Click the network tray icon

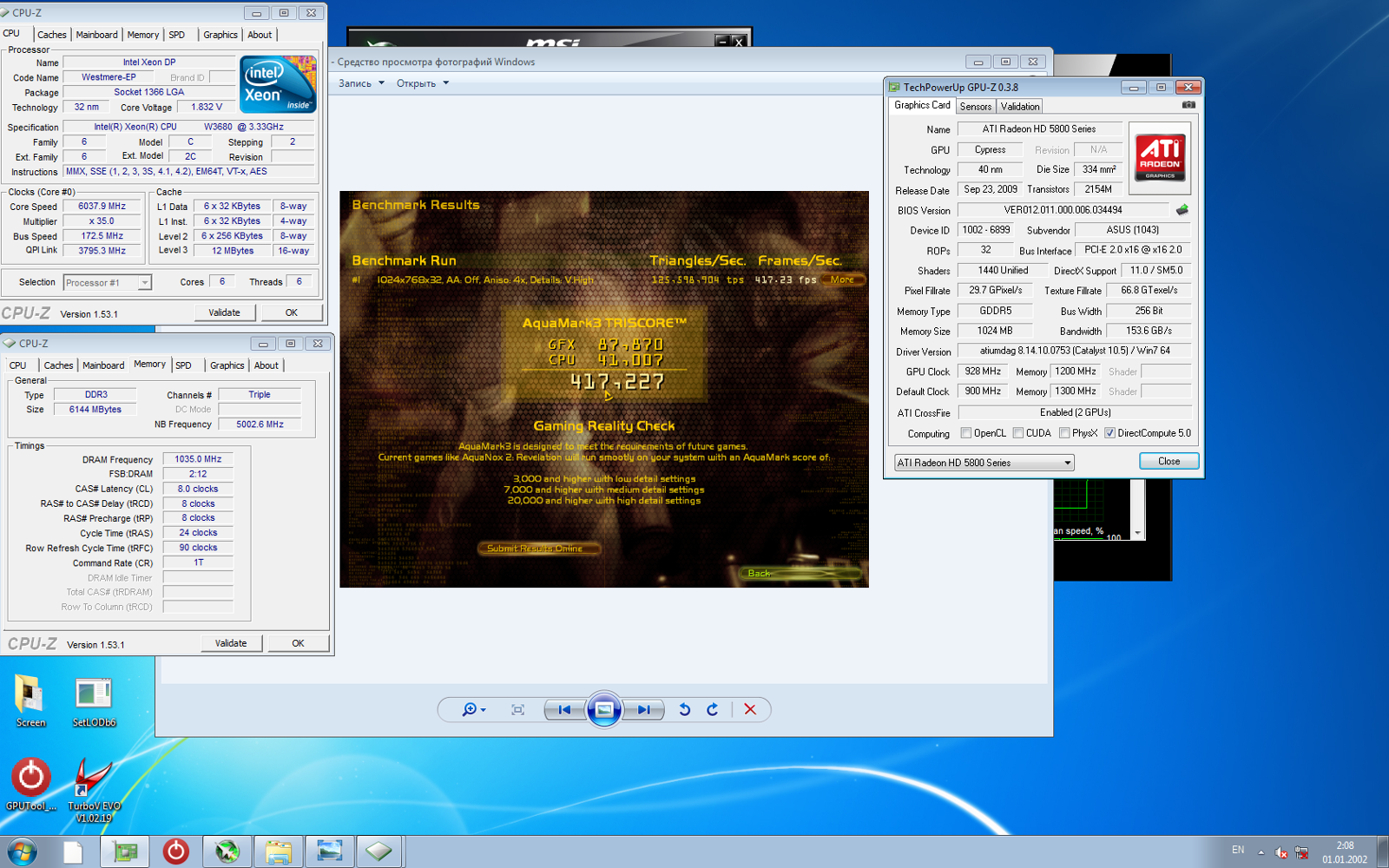click(x=1301, y=852)
